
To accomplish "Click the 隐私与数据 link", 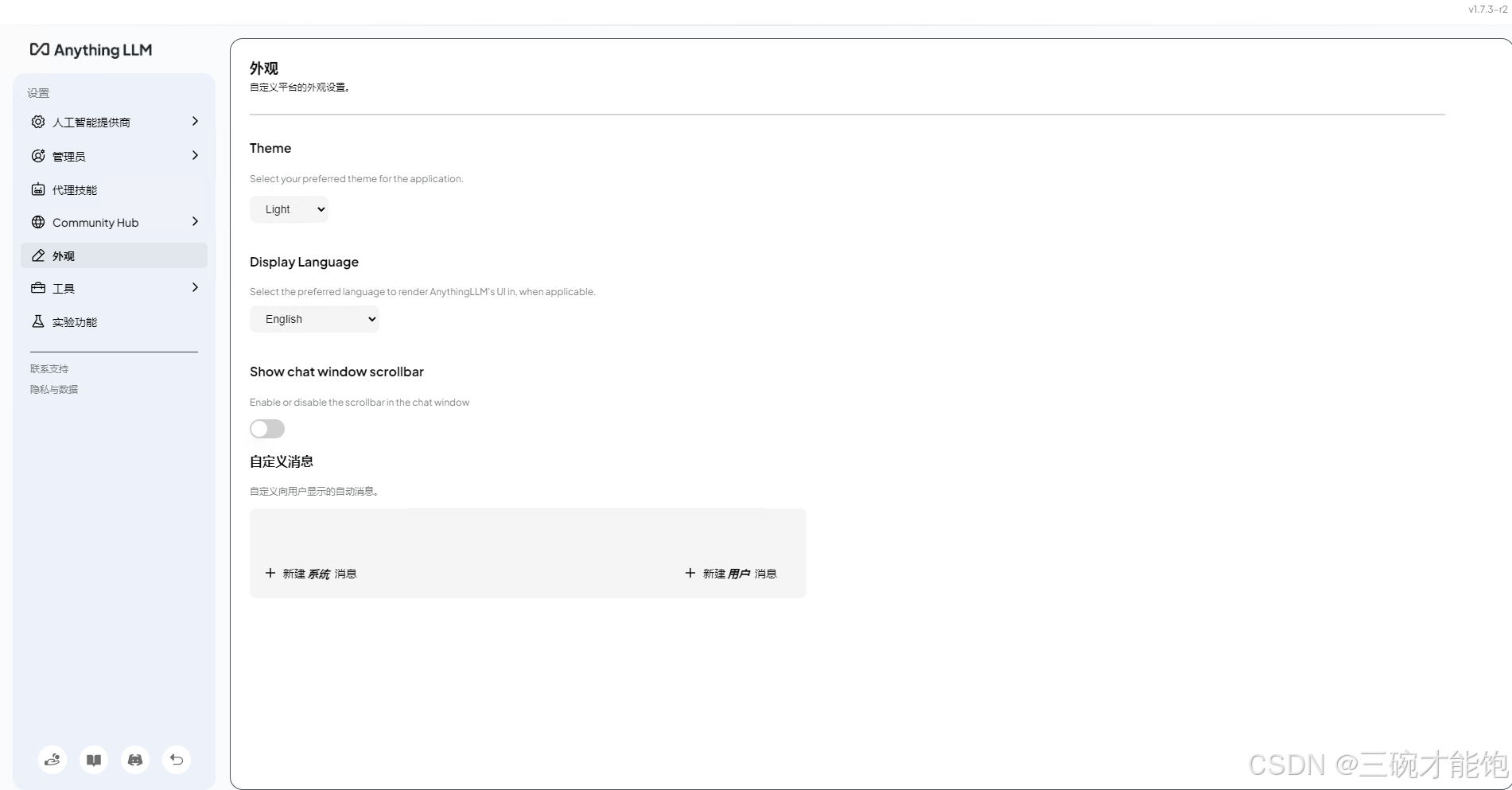I will tap(53, 389).
